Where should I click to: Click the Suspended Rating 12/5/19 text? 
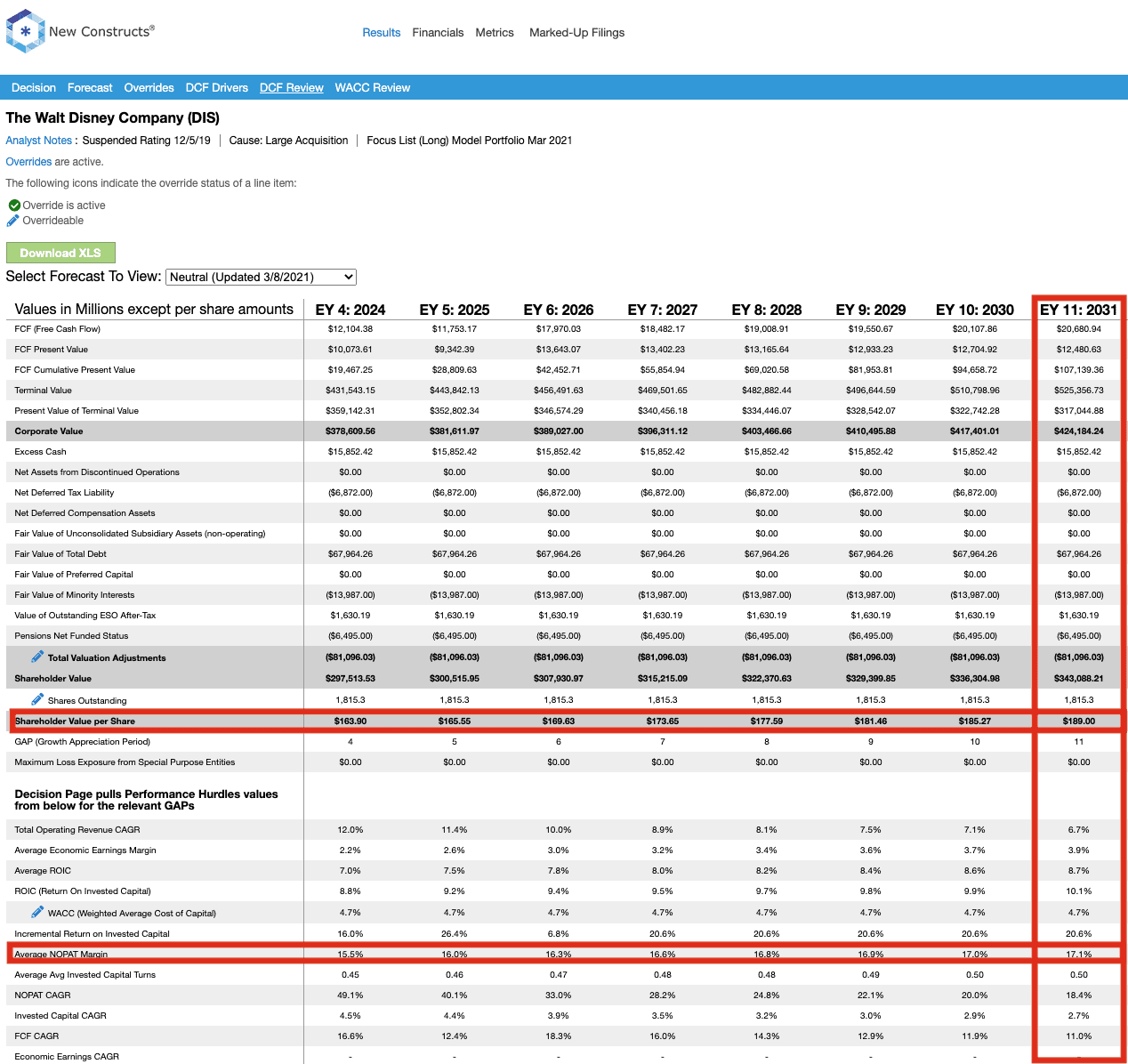(x=147, y=141)
